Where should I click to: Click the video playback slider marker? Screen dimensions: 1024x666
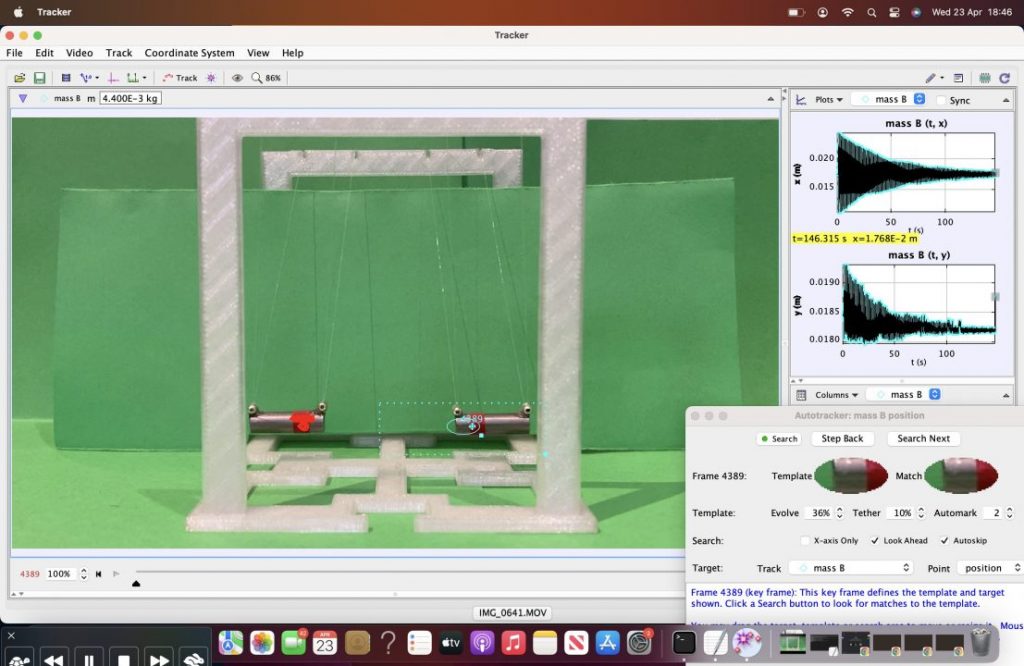click(x=136, y=583)
